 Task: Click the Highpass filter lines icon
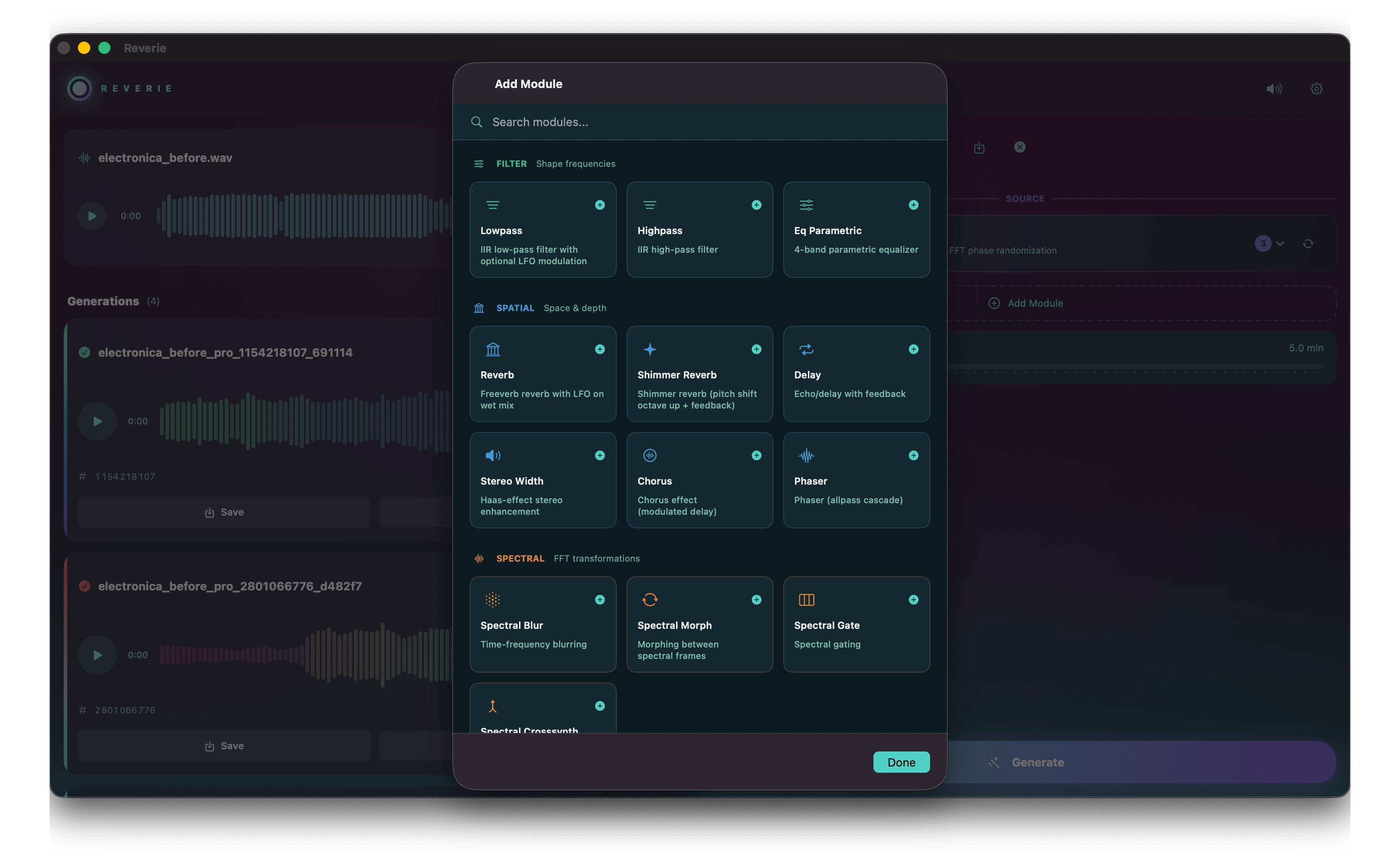tap(650, 205)
